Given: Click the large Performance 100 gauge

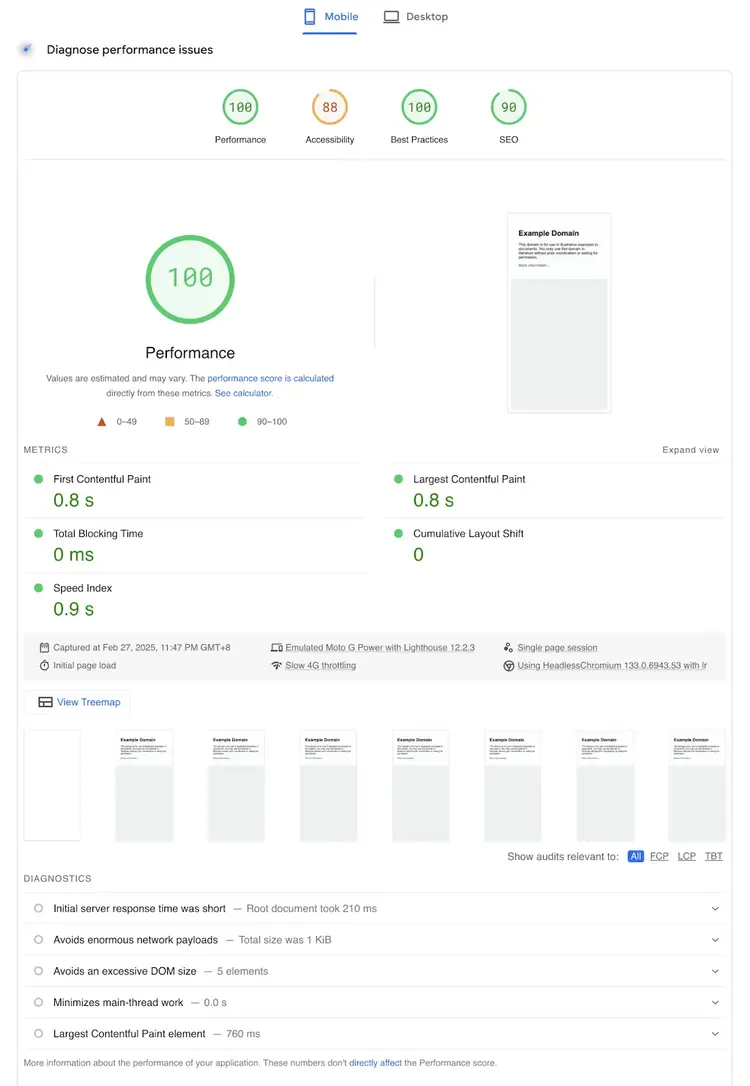Looking at the screenshot, I should [x=190, y=279].
